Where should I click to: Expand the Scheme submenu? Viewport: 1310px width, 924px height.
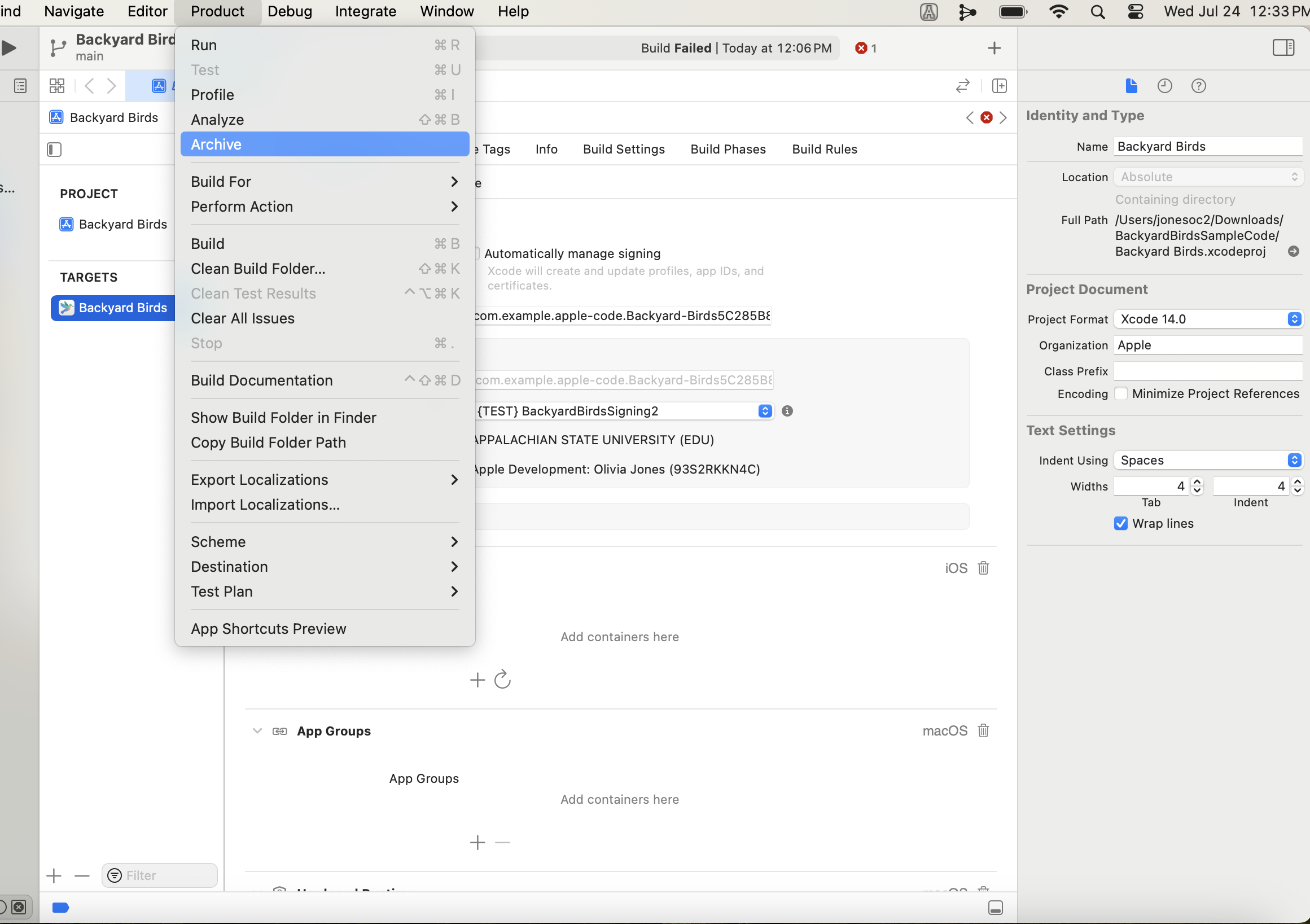tap(325, 542)
